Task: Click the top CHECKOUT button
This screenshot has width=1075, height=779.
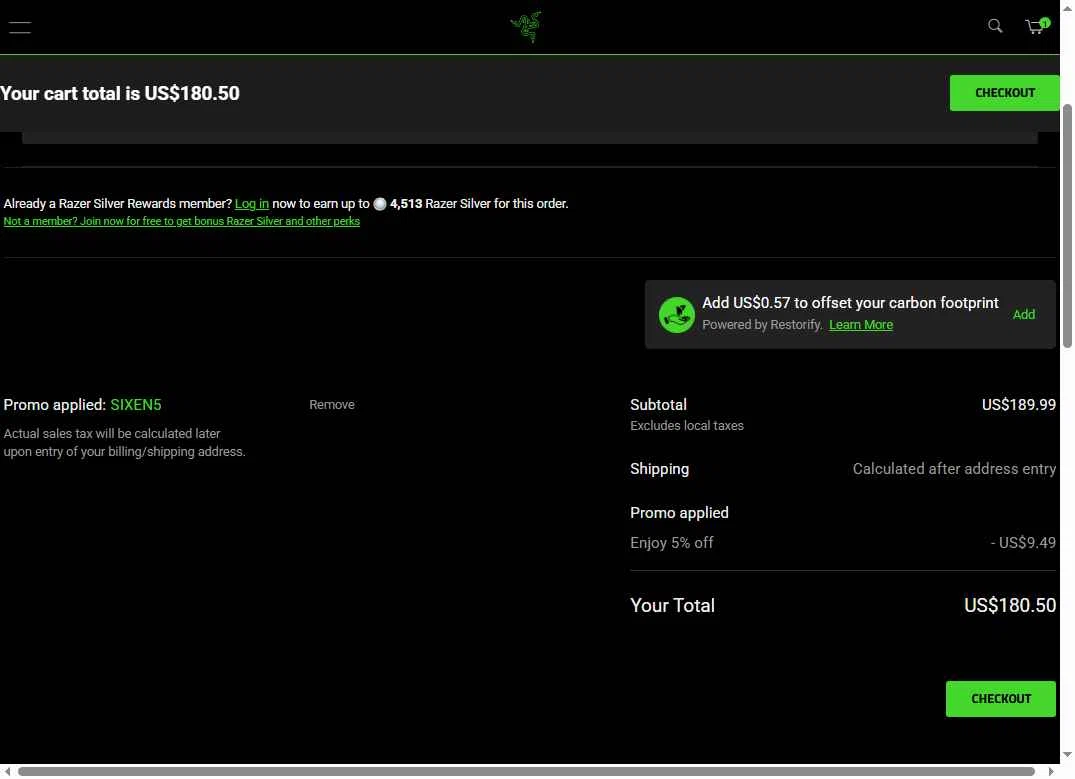Action: (x=1004, y=93)
